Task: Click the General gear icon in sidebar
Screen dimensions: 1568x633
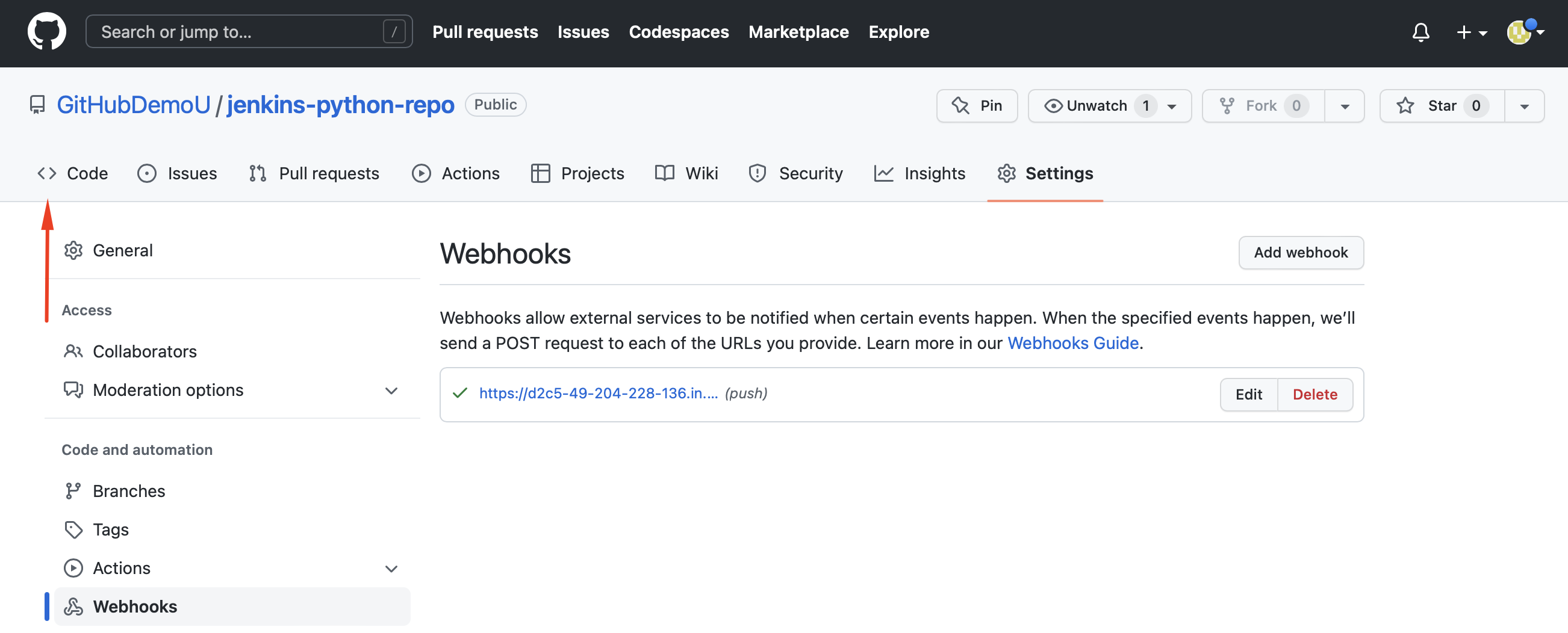Action: pyautogui.click(x=73, y=250)
